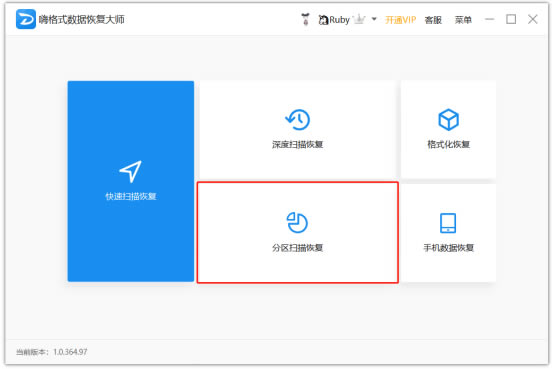Click the 分区扫描恢复 label
The height and width of the screenshot is (369, 554).
[x=297, y=248]
